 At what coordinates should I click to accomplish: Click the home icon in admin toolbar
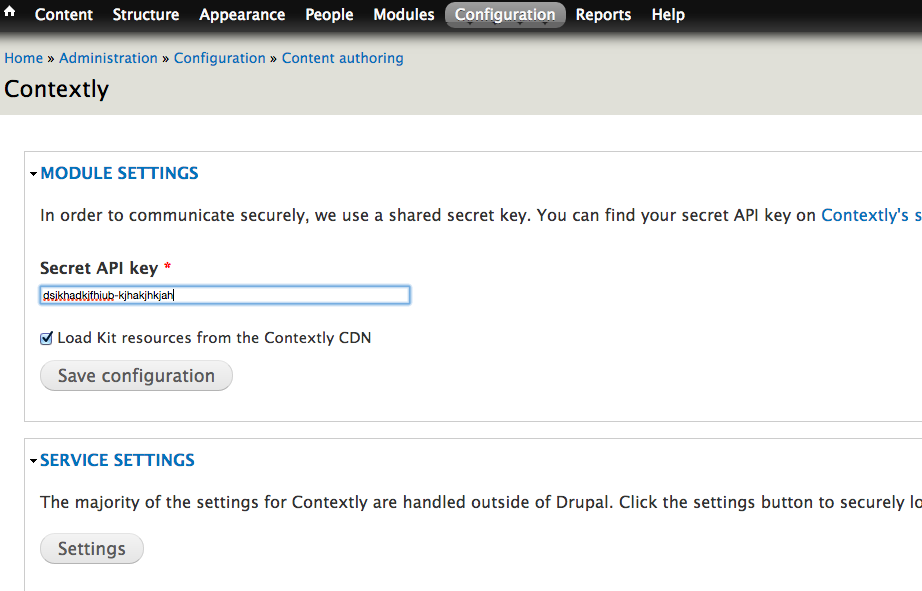click(x=9, y=11)
